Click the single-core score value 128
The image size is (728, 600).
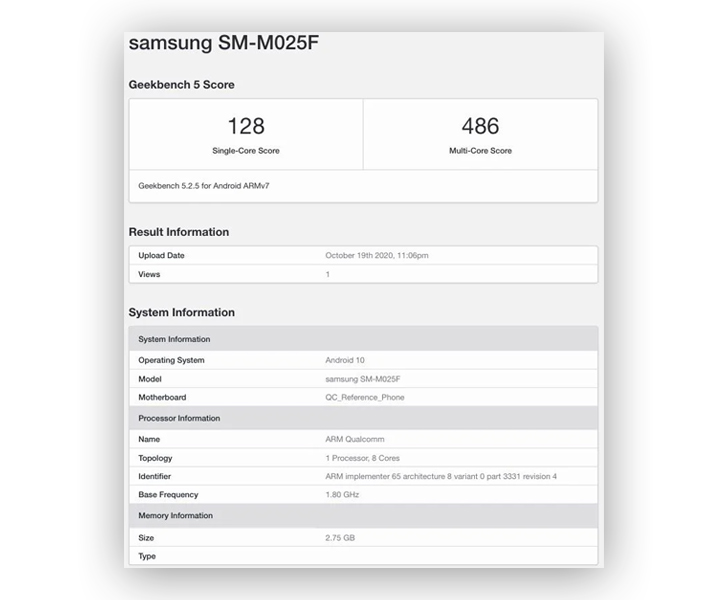[x=246, y=126]
